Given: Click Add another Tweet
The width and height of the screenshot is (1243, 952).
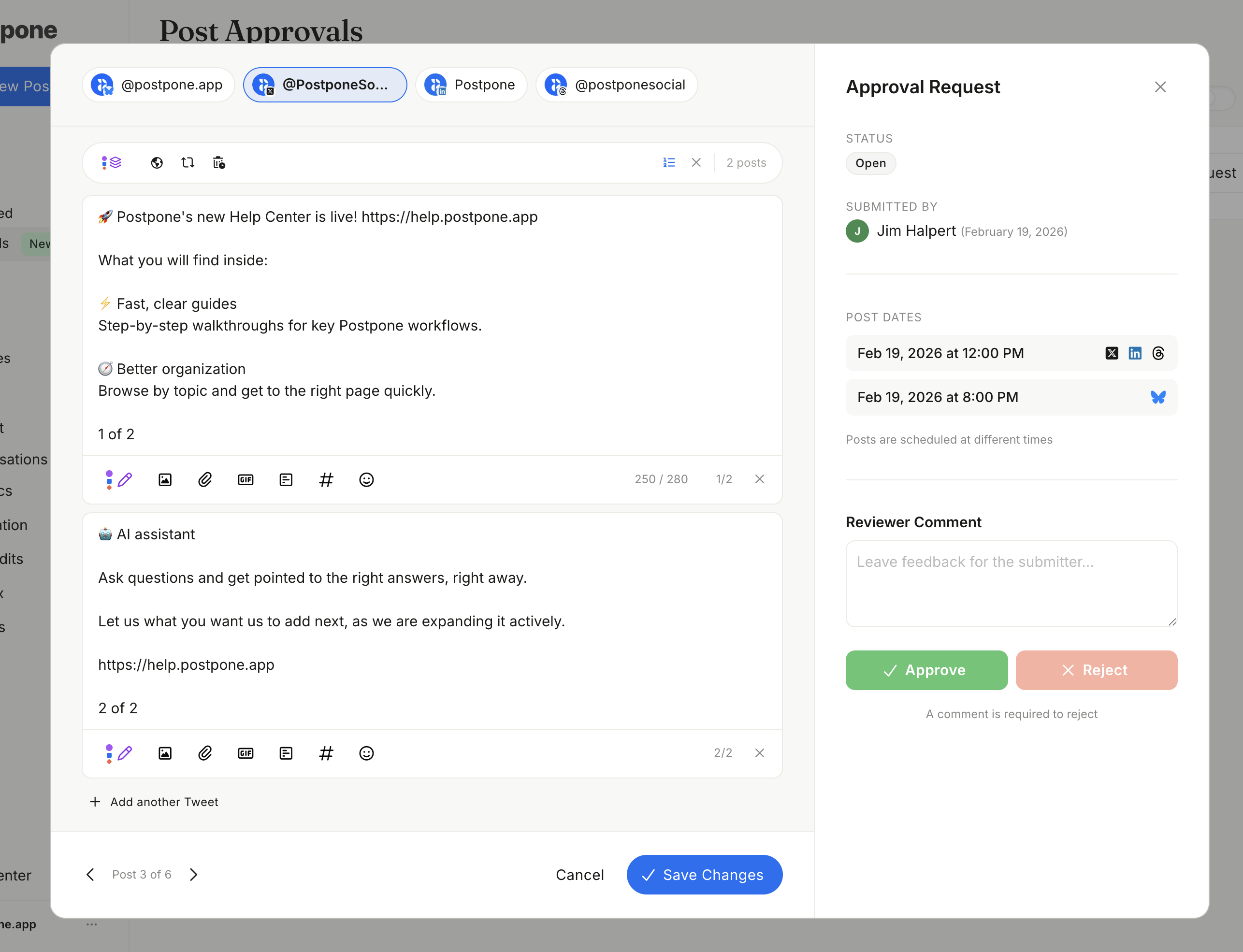Looking at the screenshot, I should click(154, 802).
